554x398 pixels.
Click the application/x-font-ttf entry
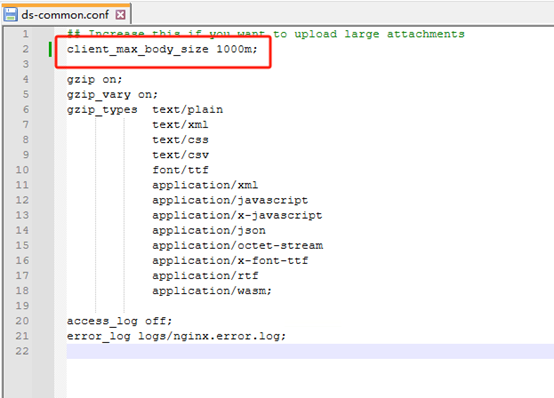(x=230, y=261)
